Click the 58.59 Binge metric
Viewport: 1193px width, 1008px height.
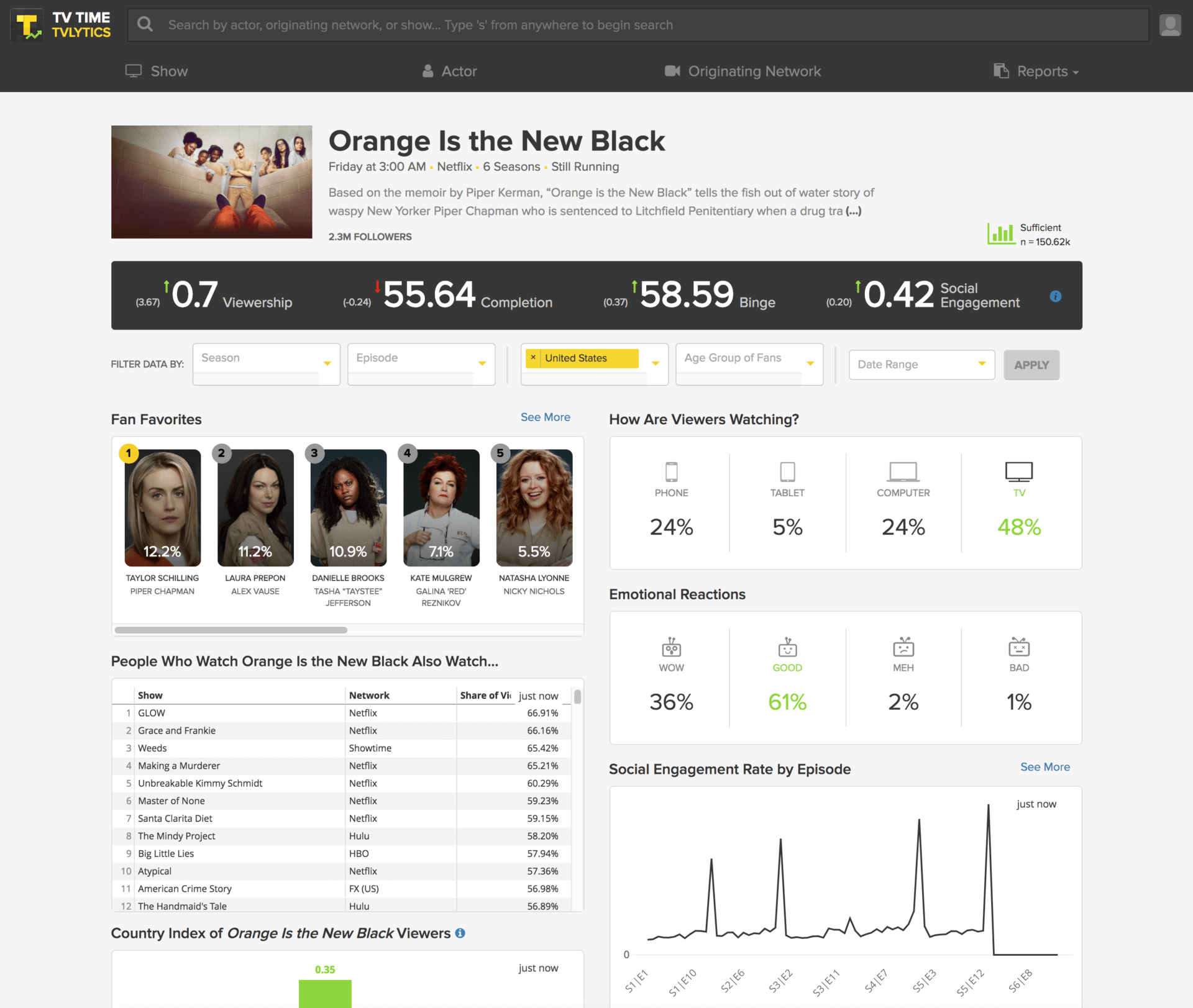pyautogui.click(x=687, y=294)
